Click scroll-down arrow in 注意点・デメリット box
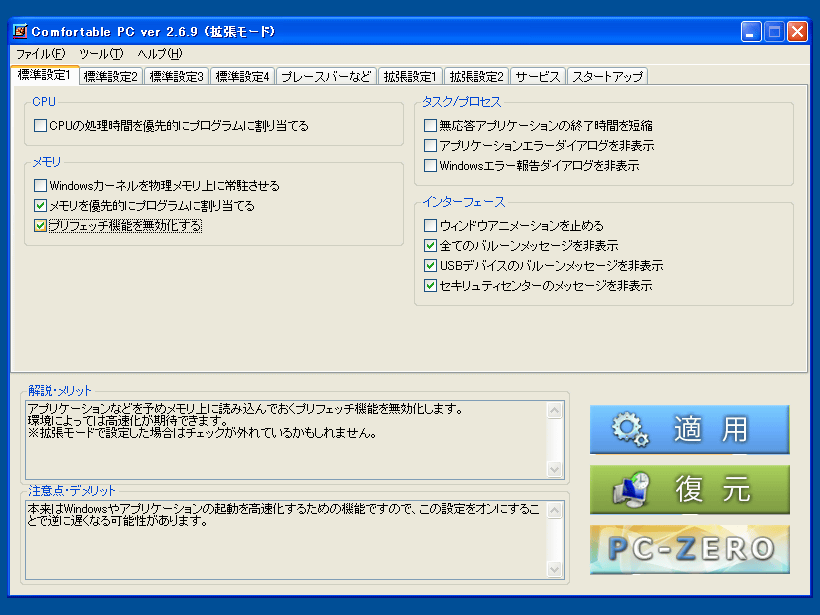820x615 pixels. click(x=555, y=569)
